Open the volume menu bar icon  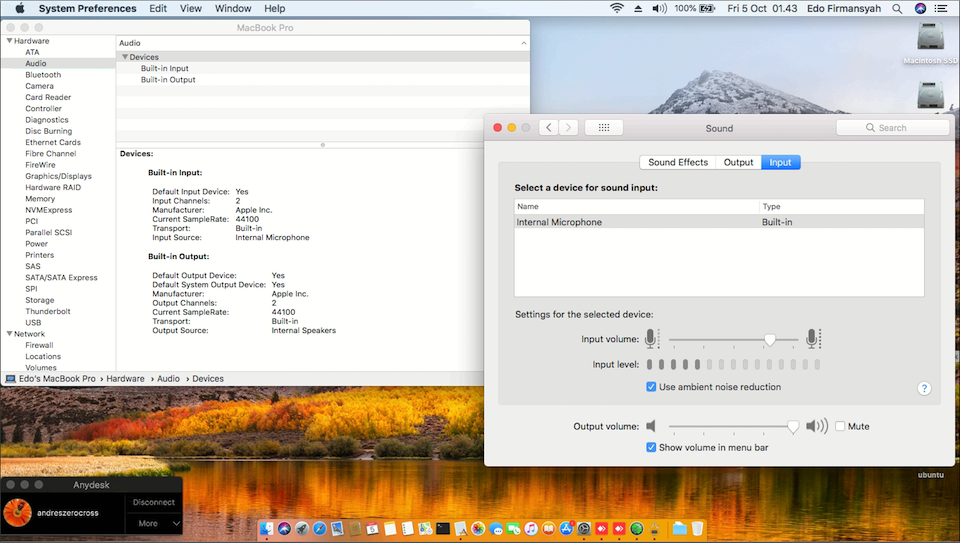[x=659, y=9]
